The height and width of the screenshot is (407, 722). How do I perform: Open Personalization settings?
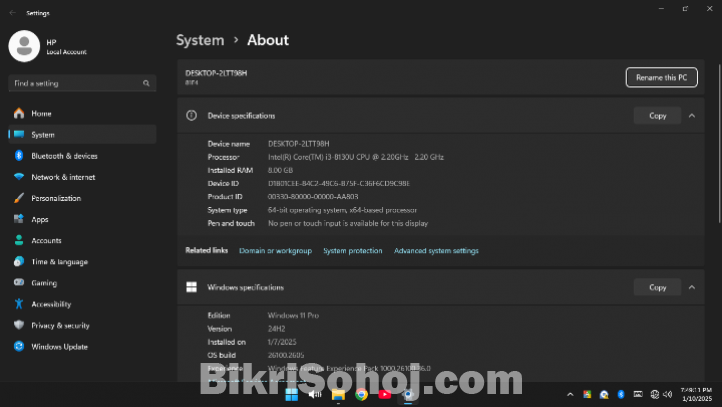[x=82, y=198]
